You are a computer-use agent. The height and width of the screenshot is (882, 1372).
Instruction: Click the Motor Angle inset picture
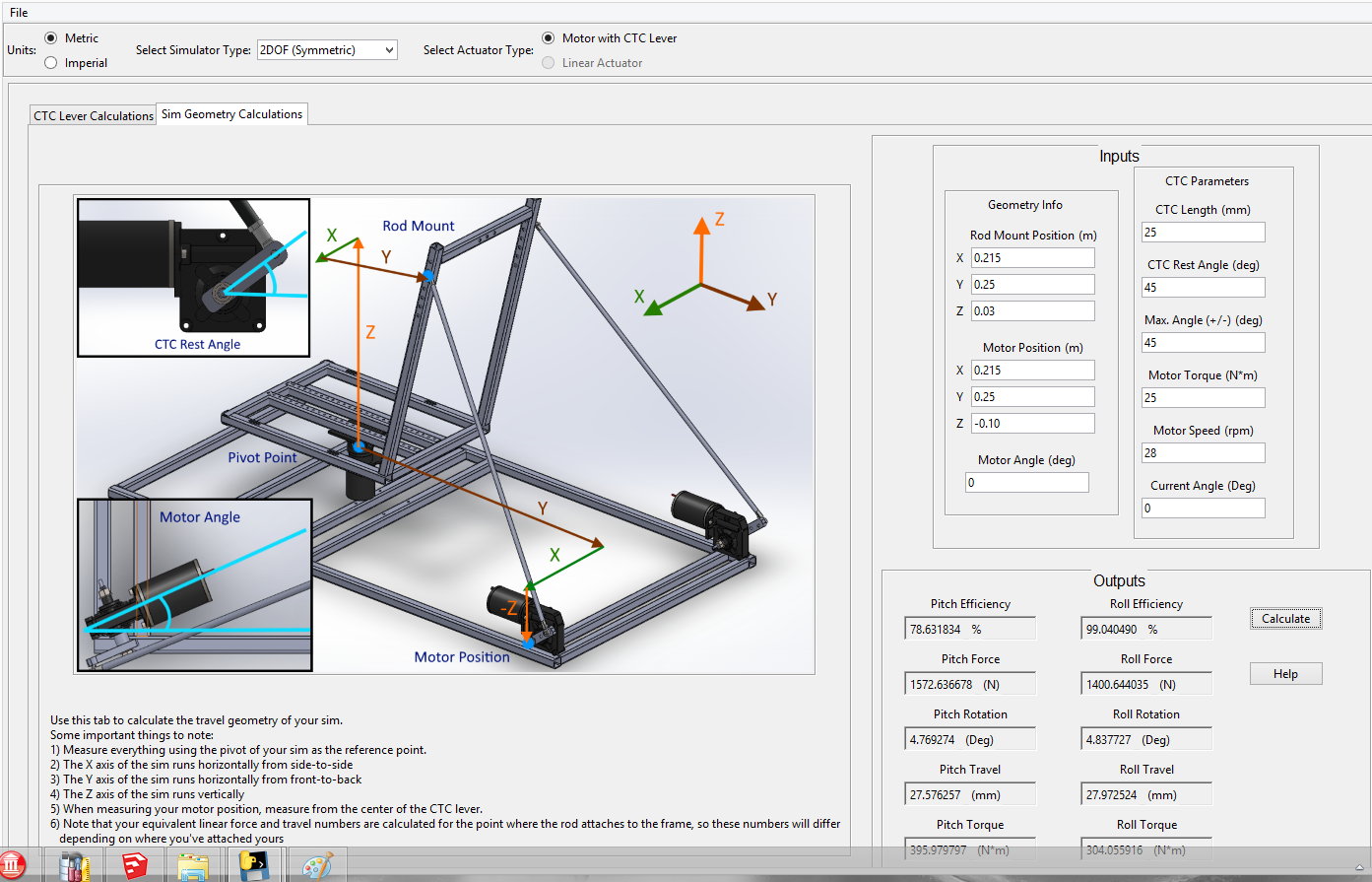click(x=194, y=585)
